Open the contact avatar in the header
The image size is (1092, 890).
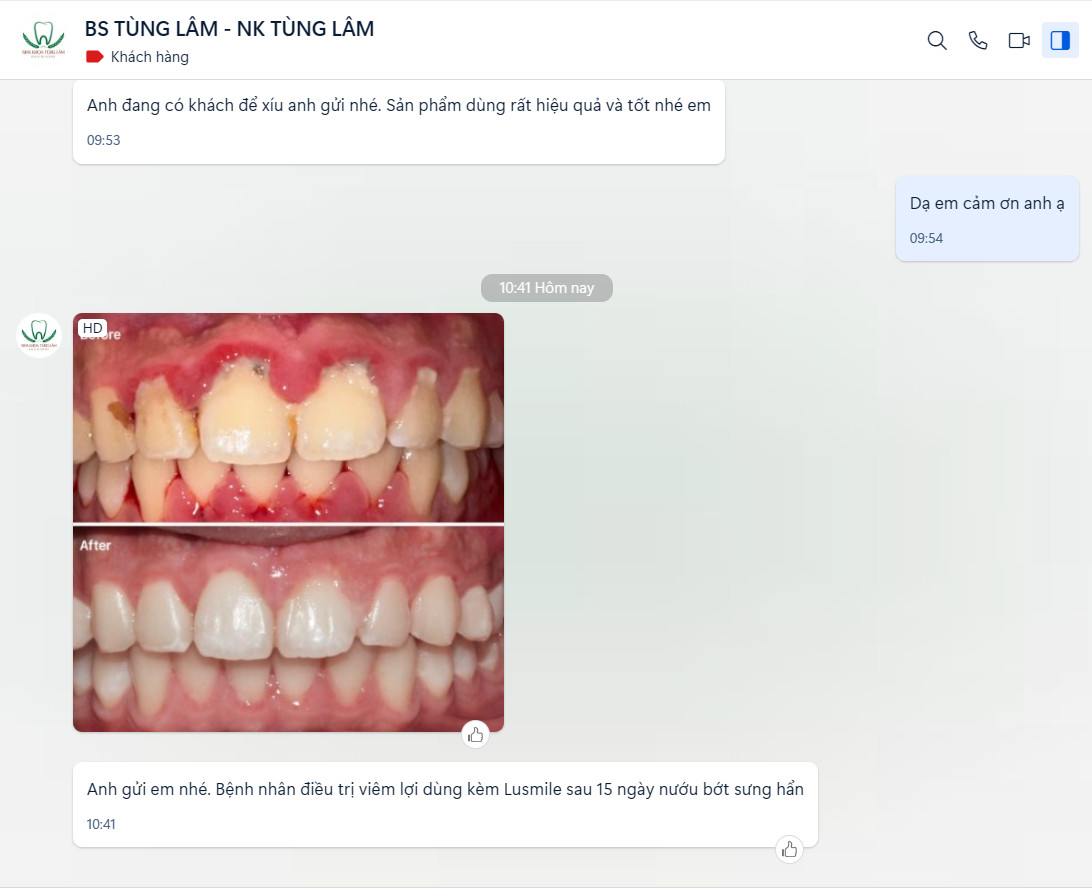(x=43, y=40)
